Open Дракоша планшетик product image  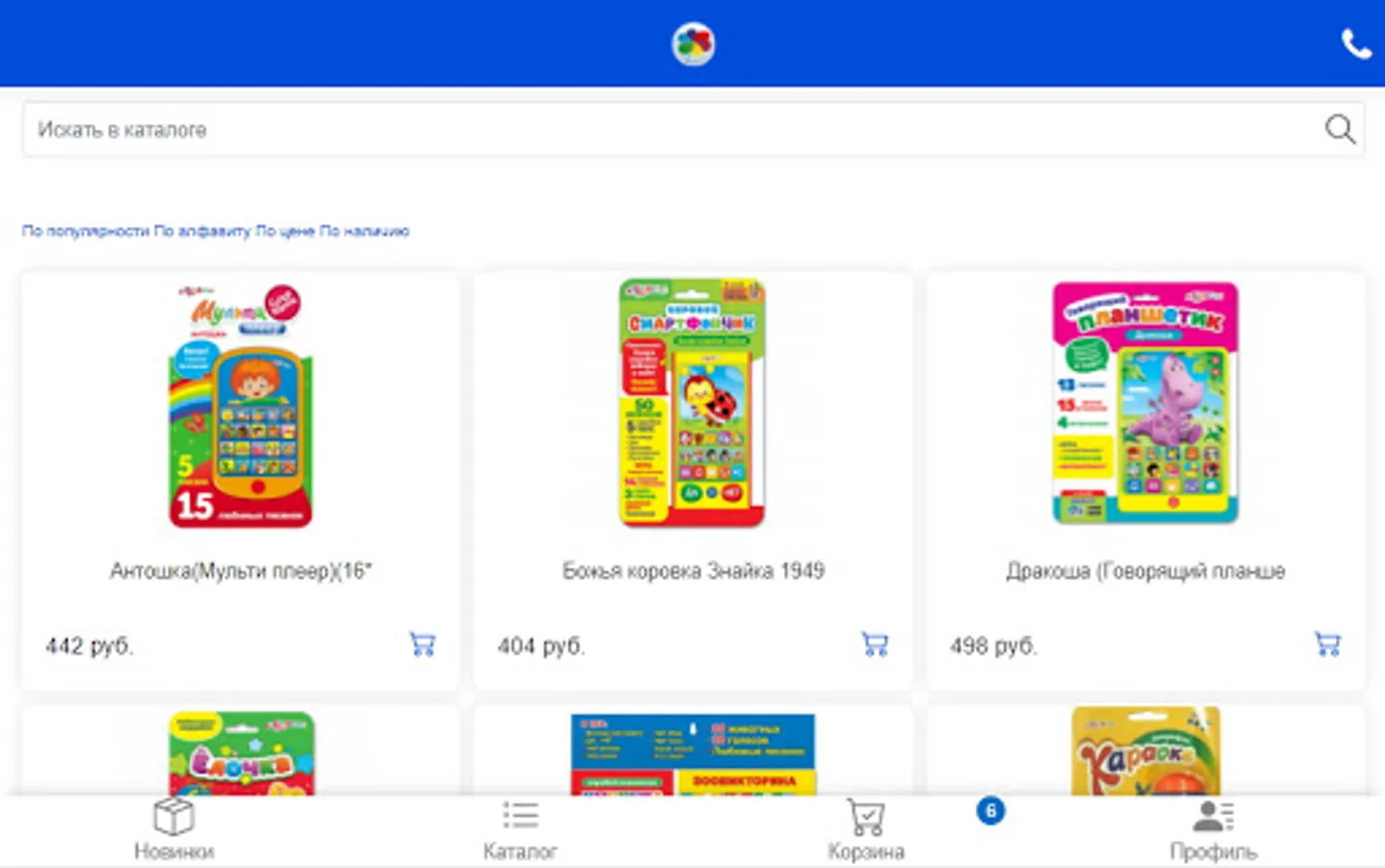point(1145,403)
